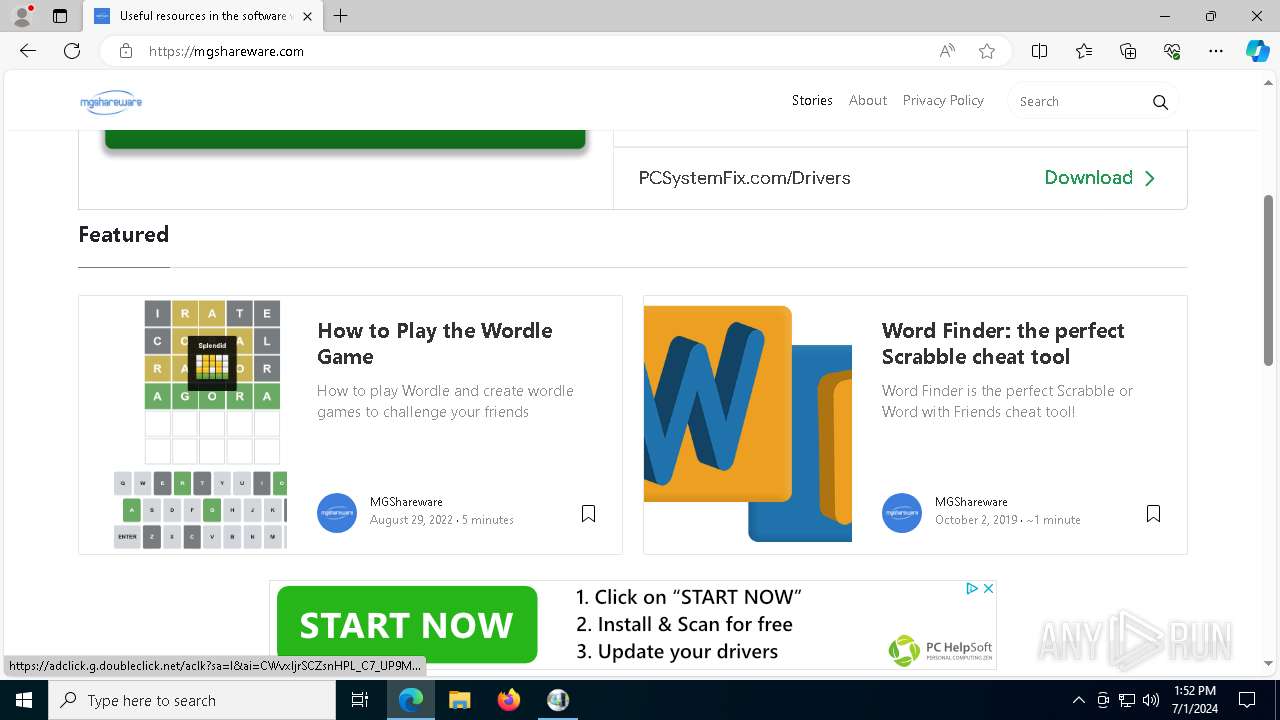The image size is (1280, 720).
Task: Close the Useful resources browser tab
Action: [307, 16]
